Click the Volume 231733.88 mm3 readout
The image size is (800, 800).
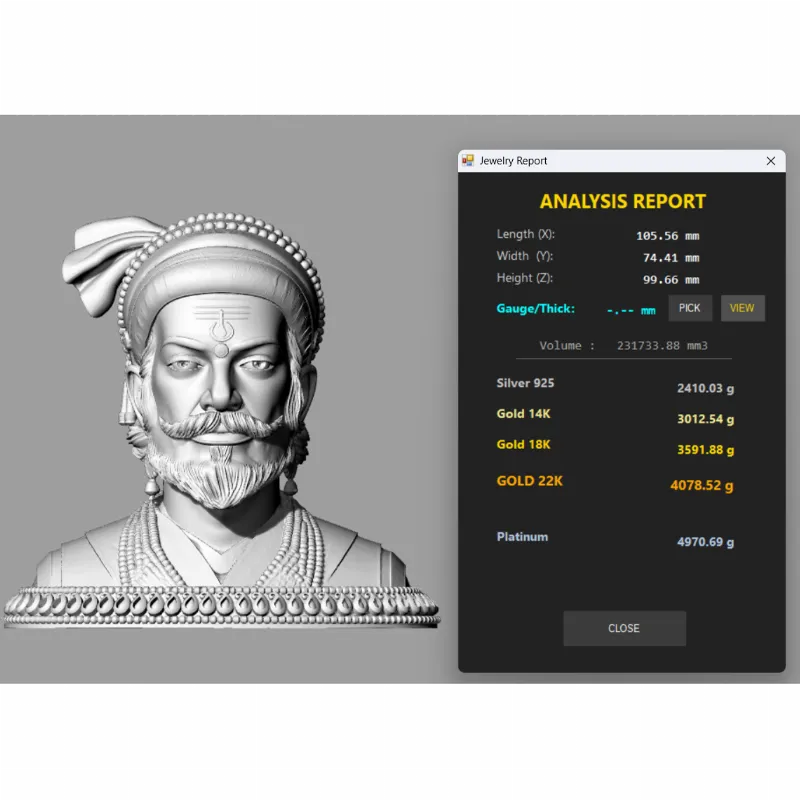(623, 346)
